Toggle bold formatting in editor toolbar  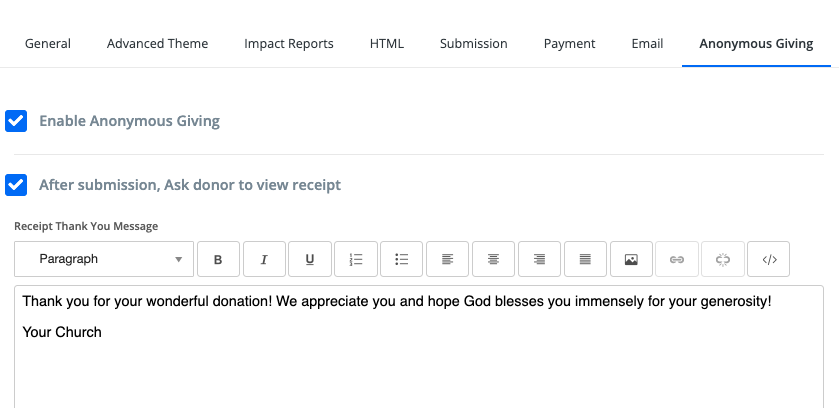(218, 259)
